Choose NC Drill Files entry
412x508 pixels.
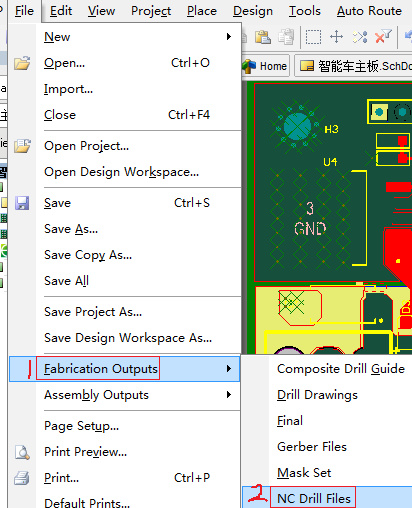[x=328, y=497]
